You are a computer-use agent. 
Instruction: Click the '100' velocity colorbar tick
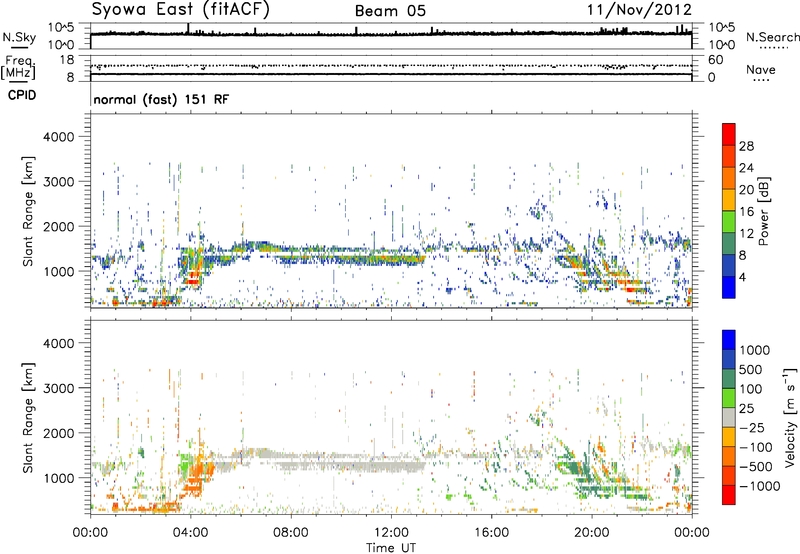tap(750, 389)
